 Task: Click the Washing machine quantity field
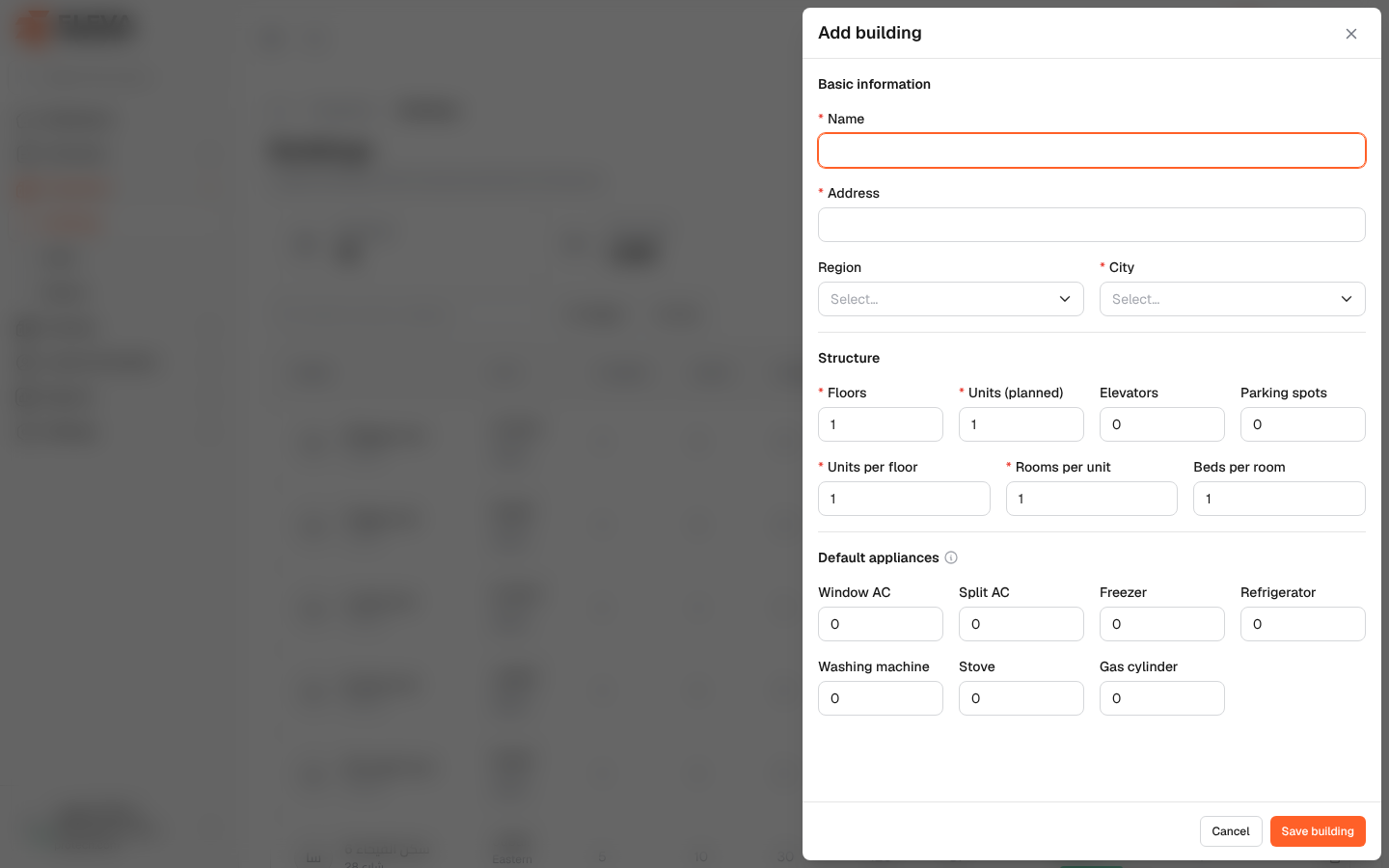click(881, 698)
